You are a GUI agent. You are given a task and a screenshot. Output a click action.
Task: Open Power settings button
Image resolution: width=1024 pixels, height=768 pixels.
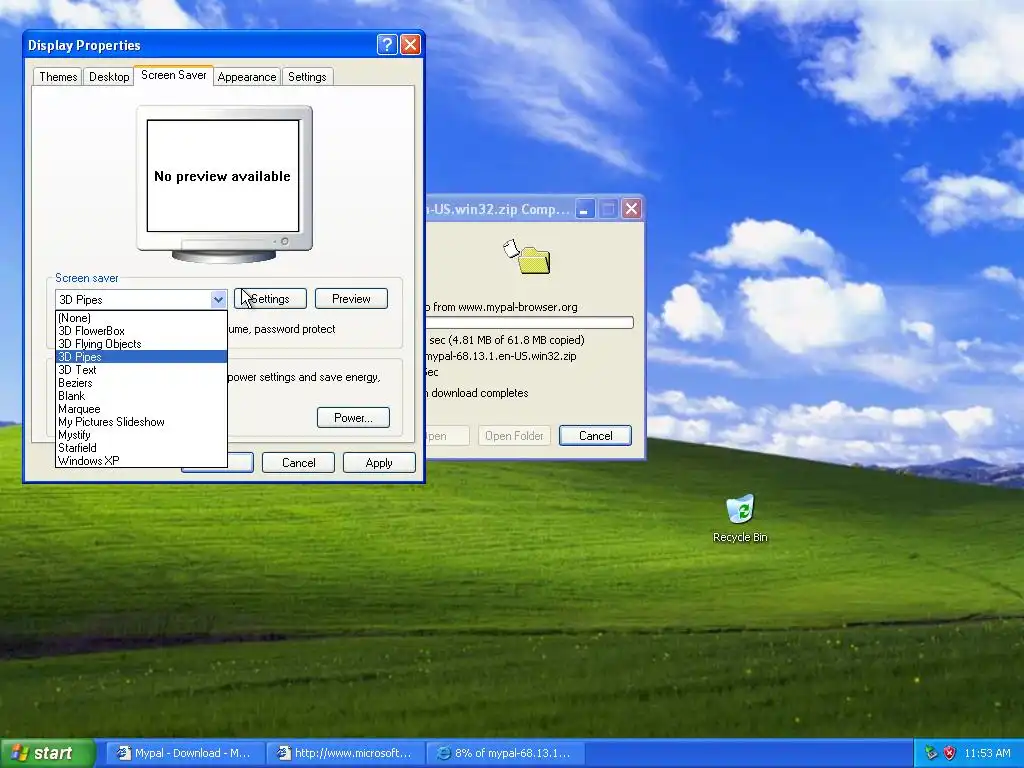tap(353, 418)
